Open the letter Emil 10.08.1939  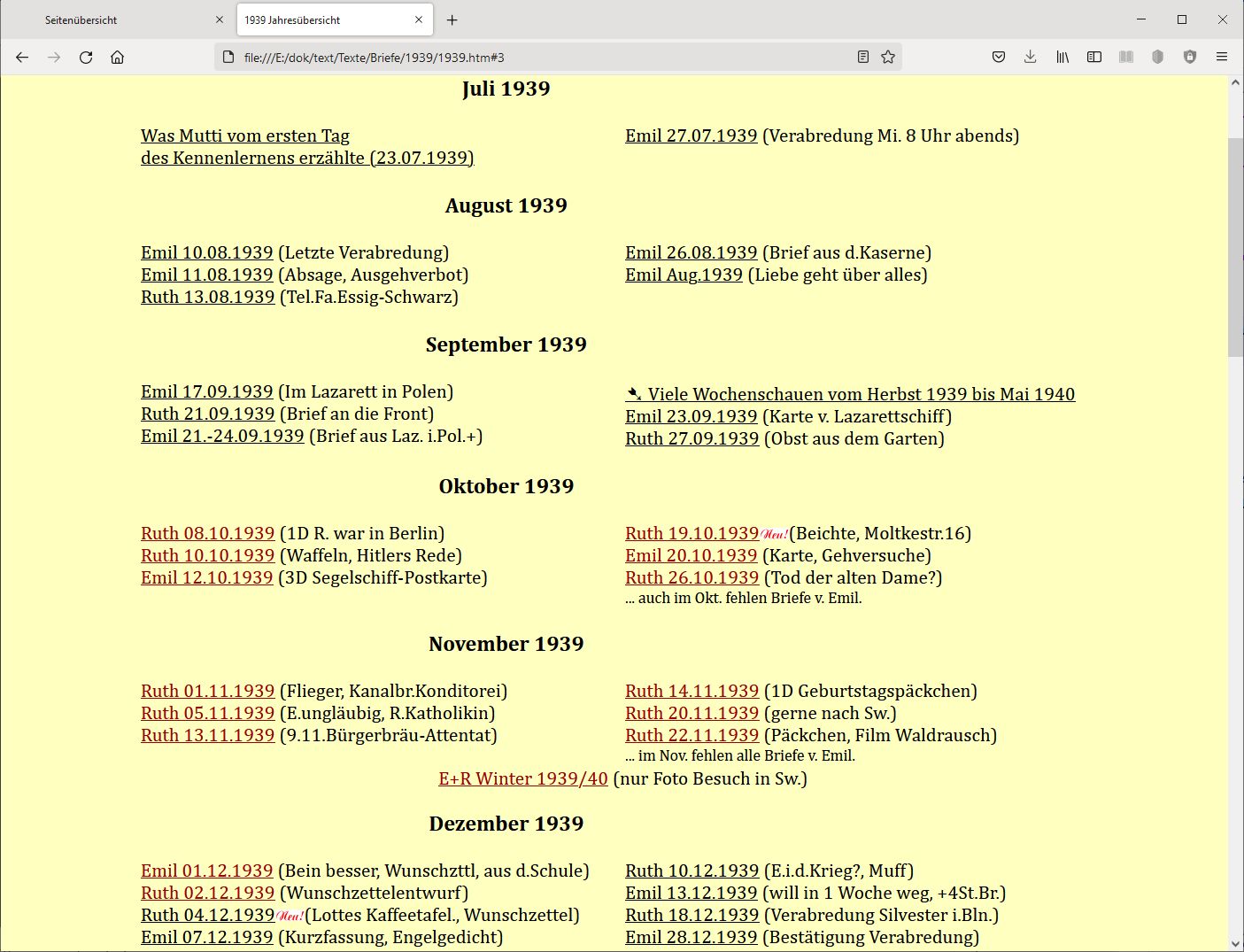[x=206, y=252]
